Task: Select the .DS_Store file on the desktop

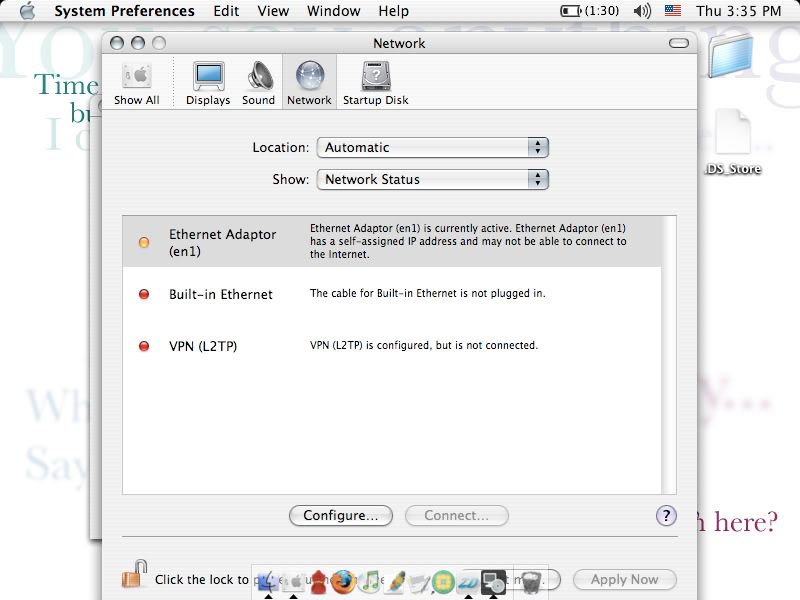Action: [733, 143]
